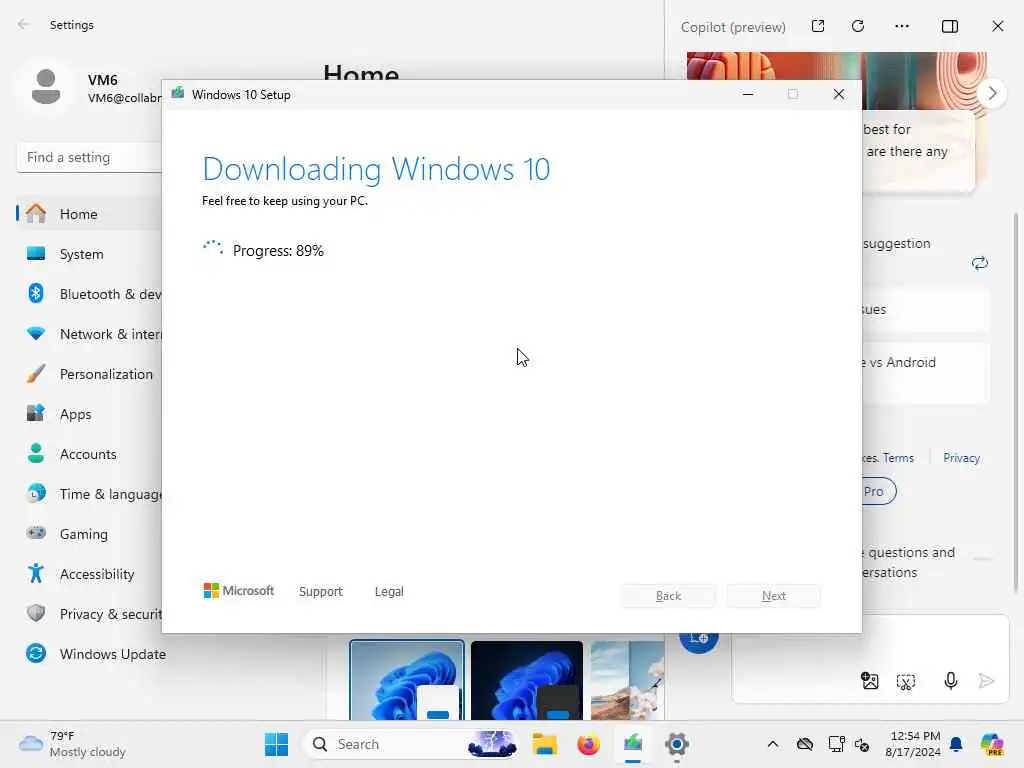Refresh Copilot suggestions icon

click(x=980, y=263)
